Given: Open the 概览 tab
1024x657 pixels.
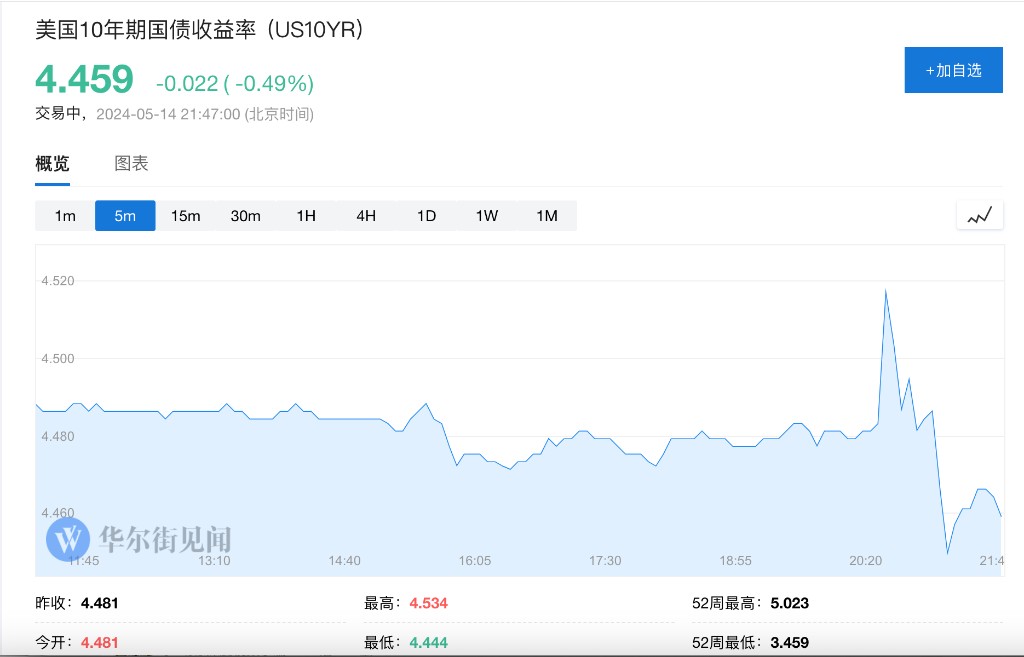Looking at the screenshot, I should point(52,164).
